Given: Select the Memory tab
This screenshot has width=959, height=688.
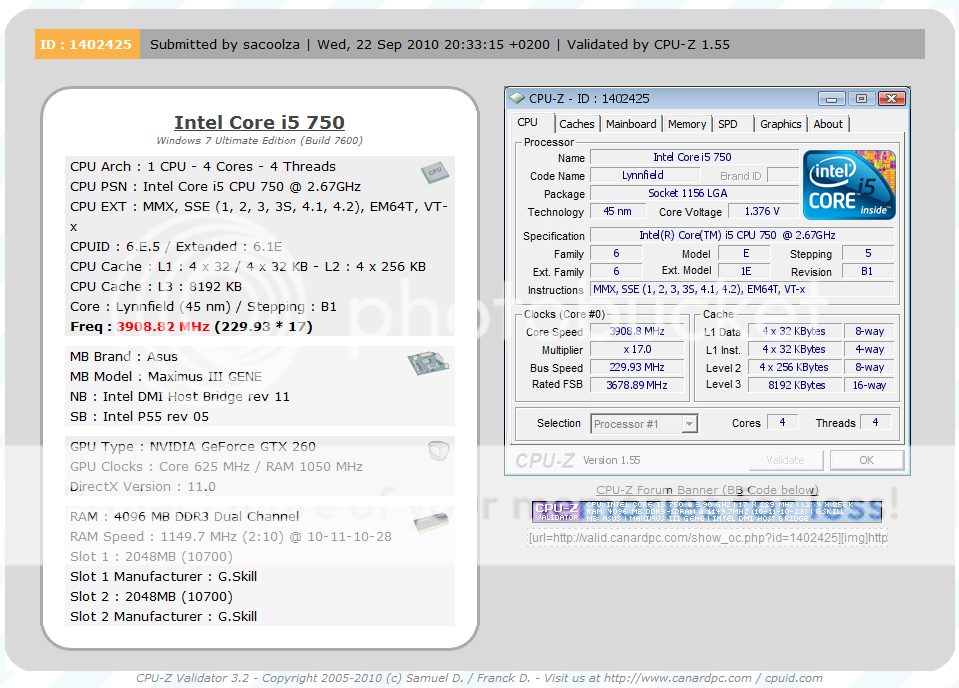Looking at the screenshot, I should (x=687, y=124).
